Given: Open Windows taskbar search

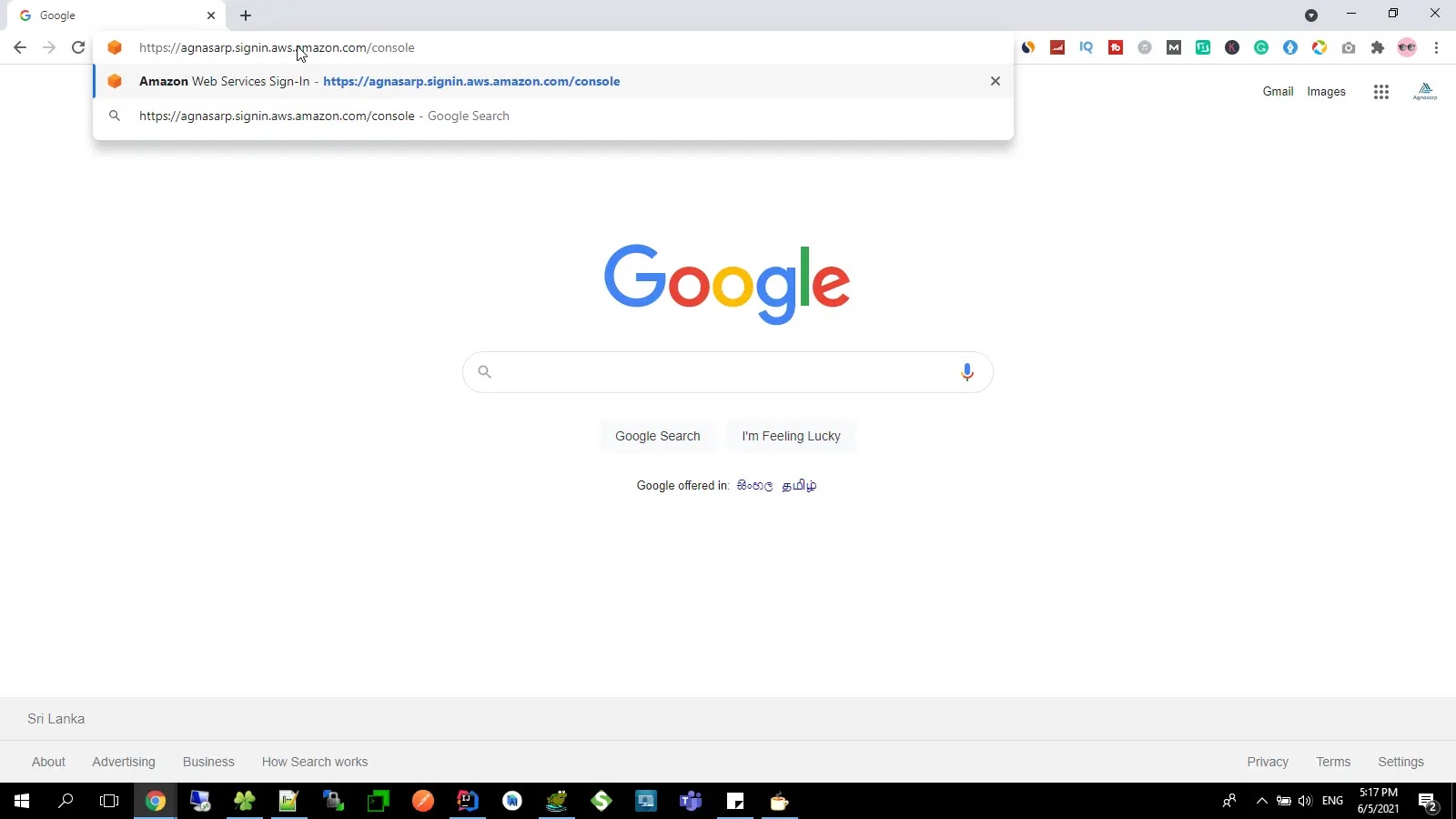Looking at the screenshot, I should pyautogui.click(x=66, y=801).
